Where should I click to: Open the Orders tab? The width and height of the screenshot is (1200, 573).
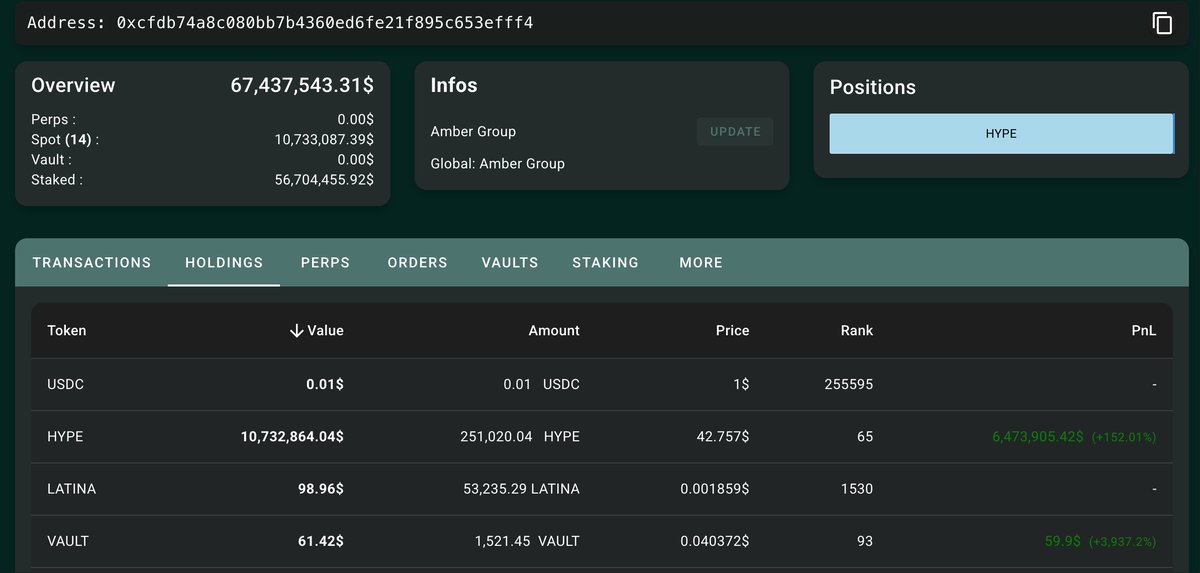[417, 263]
